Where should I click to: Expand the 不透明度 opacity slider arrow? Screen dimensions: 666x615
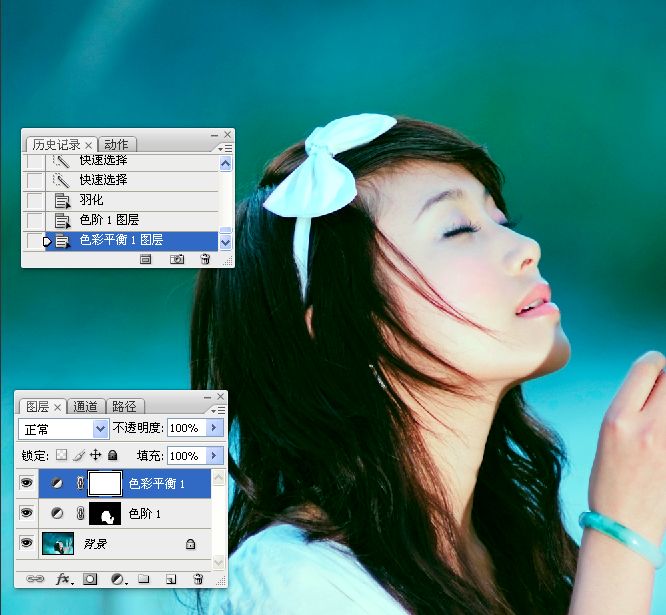214,428
